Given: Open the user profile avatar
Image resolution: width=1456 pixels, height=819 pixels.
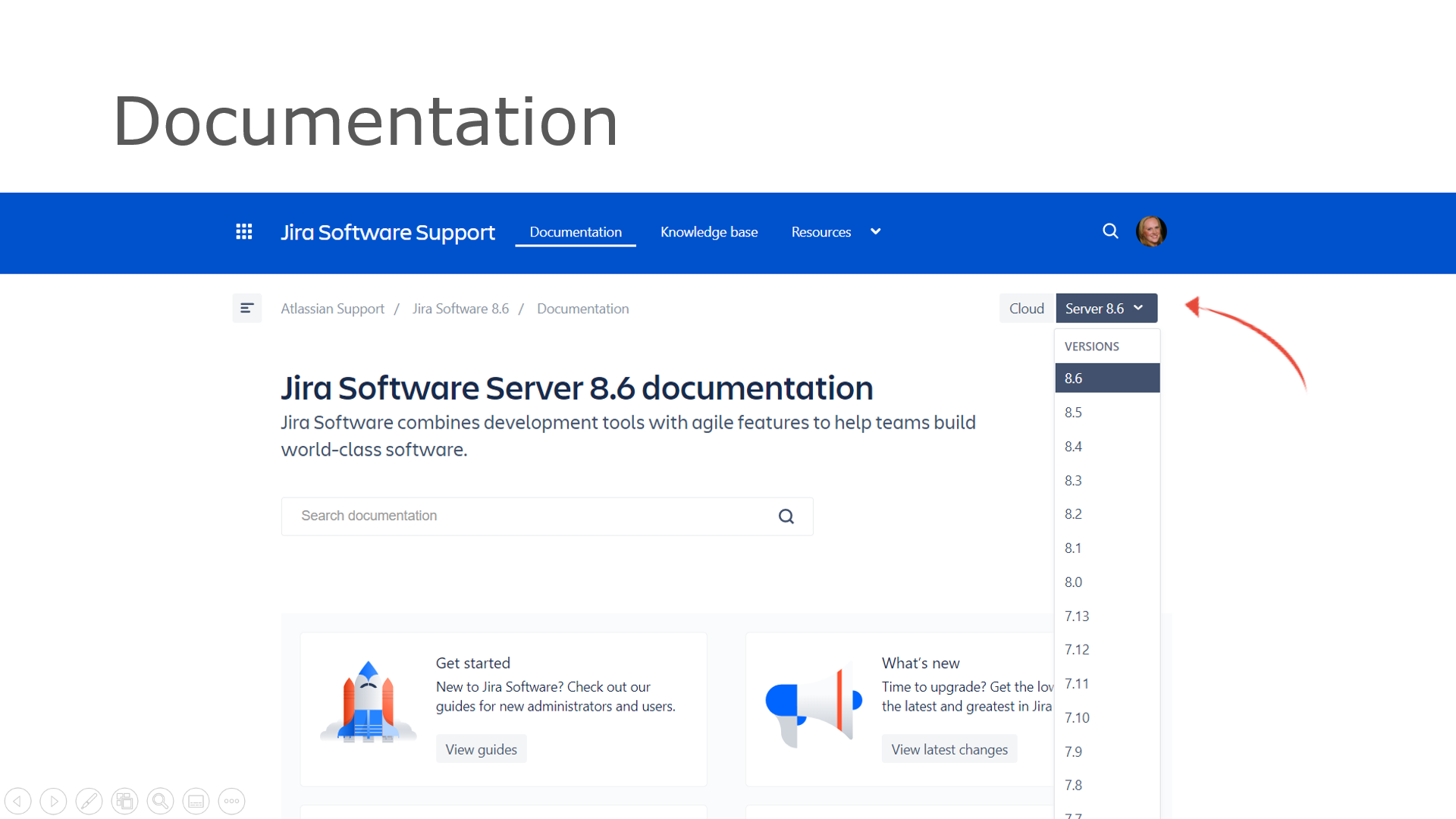Looking at the screenshot, I should [x=1151, y=231].
